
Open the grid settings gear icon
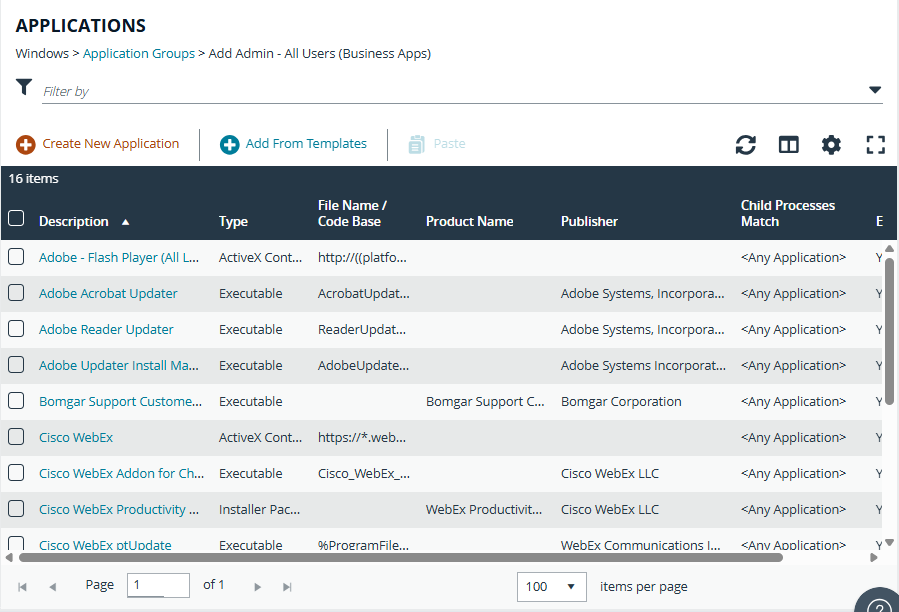point(831,144)
